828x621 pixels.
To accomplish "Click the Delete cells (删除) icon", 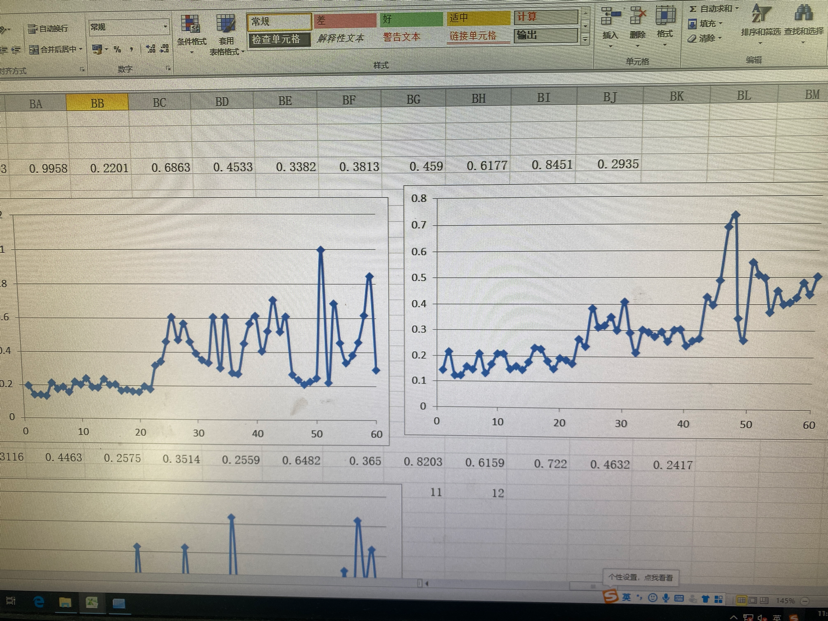I will [x=637, y=18].
